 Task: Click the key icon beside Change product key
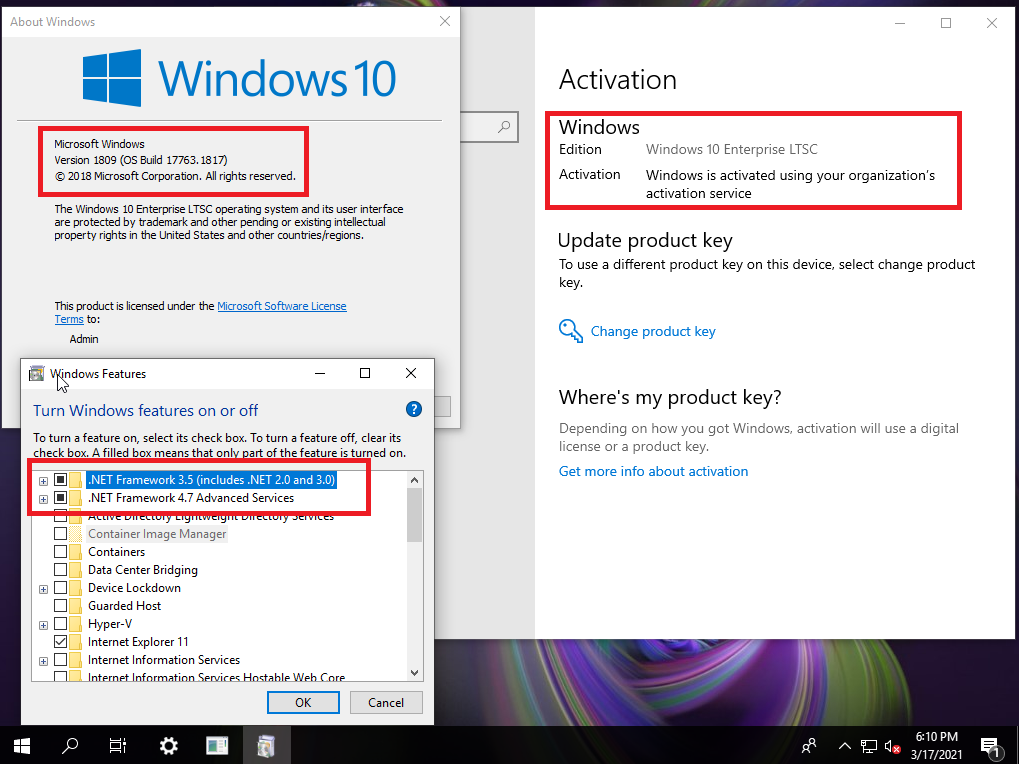click(571, 331)
